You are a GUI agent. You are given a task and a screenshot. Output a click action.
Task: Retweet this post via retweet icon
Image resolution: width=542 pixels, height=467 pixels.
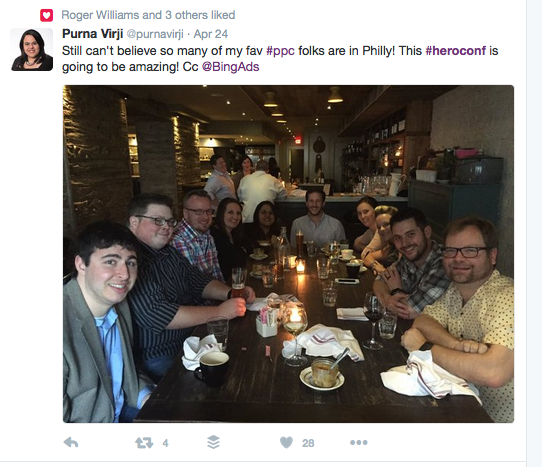click(144, 443)
